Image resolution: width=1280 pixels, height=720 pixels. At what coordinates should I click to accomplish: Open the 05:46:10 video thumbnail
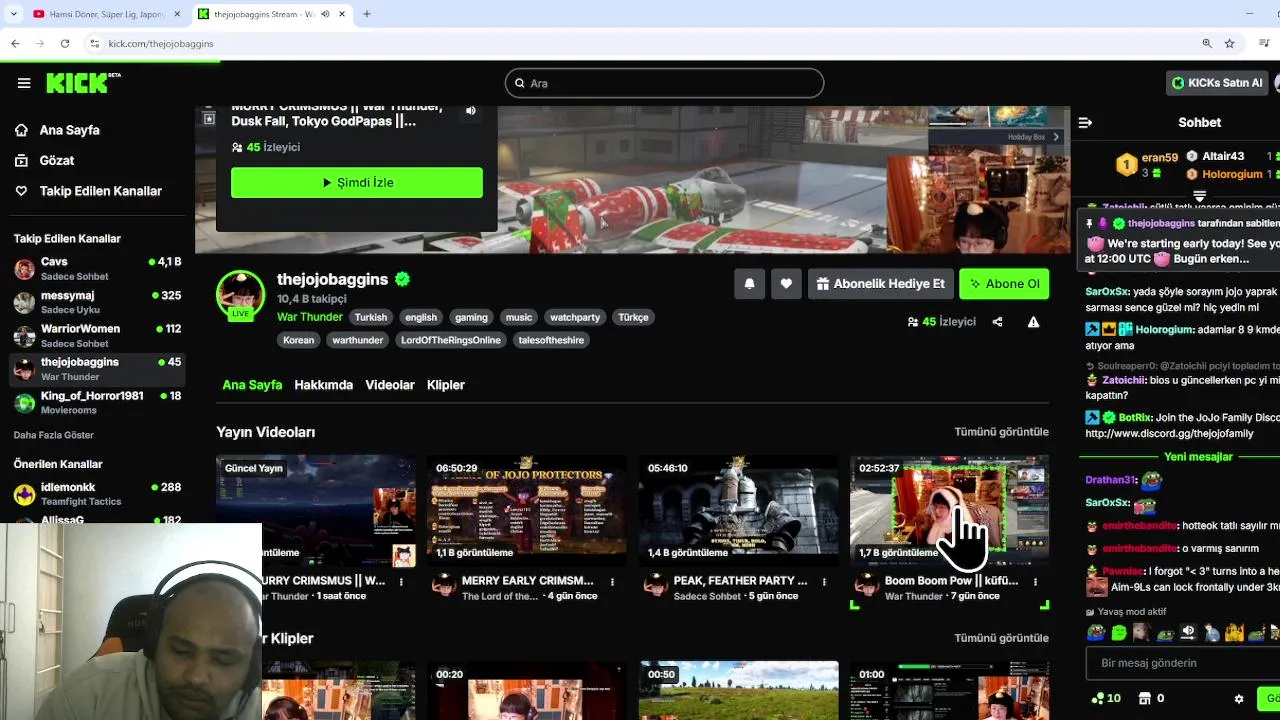point(738,511)
